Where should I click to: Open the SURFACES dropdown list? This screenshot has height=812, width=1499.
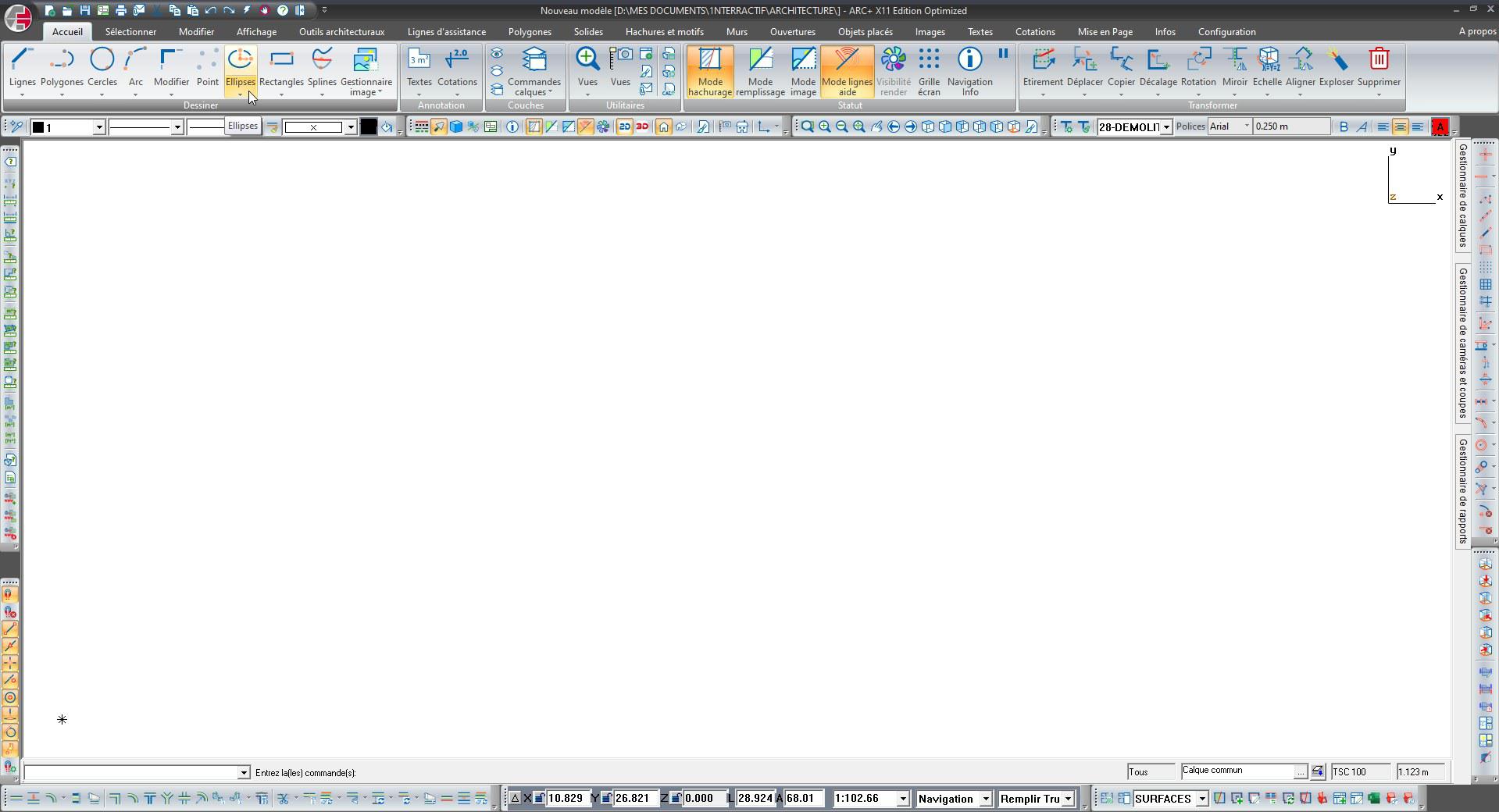click(1202, 799)
